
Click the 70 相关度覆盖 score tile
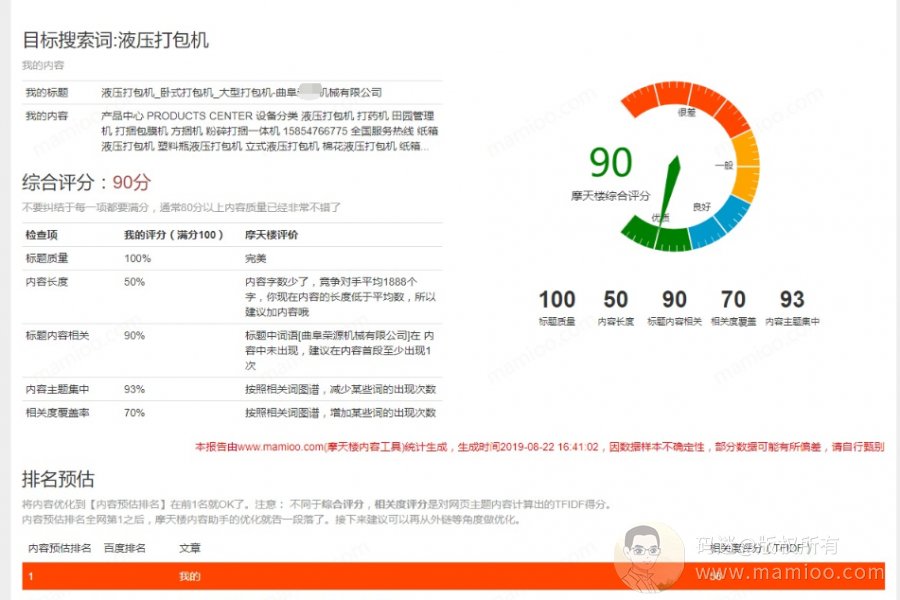[733, 306]
